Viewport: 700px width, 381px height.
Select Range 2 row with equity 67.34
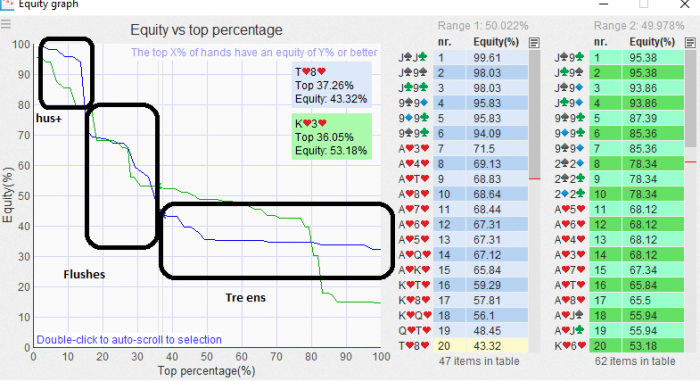[x=618, y=270]
